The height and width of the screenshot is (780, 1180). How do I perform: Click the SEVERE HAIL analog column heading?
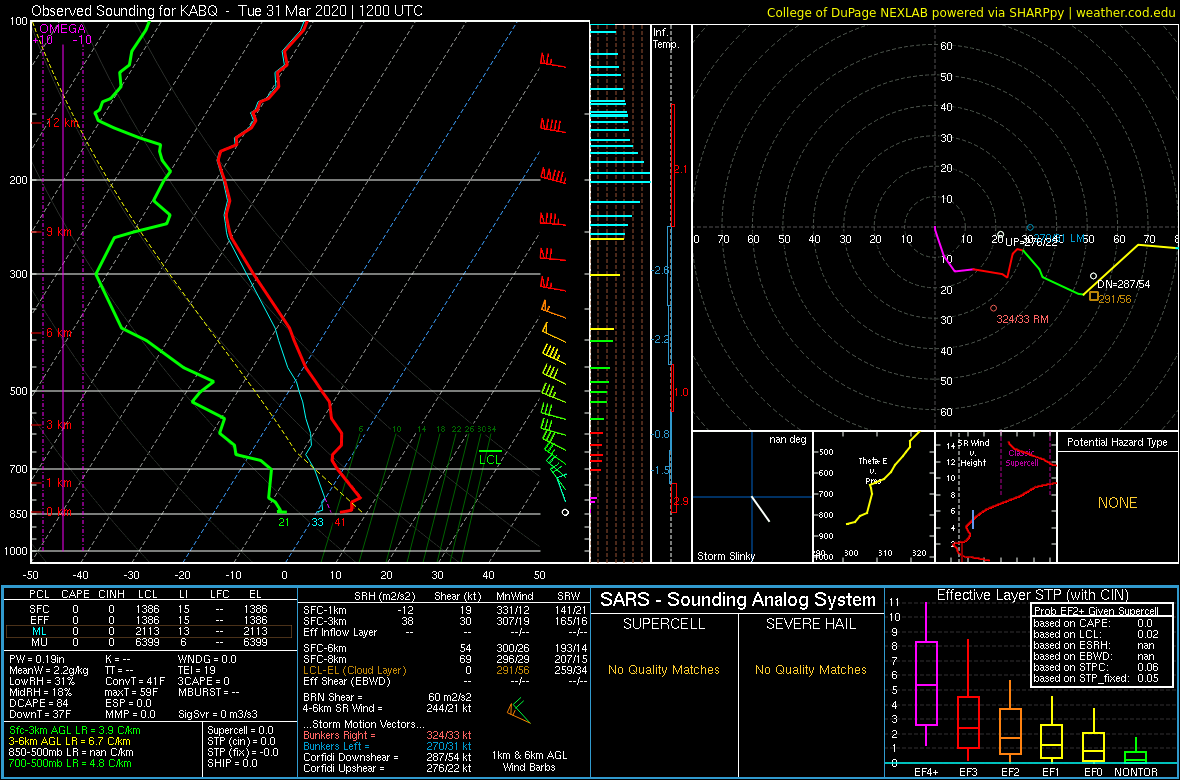[x=813, y=625]
